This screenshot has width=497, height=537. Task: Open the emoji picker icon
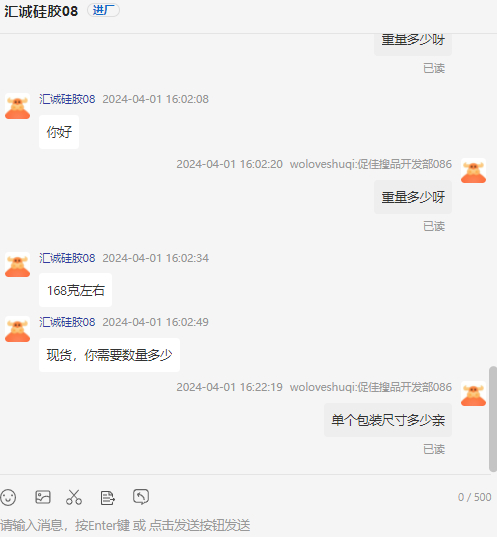coord(8,497)
